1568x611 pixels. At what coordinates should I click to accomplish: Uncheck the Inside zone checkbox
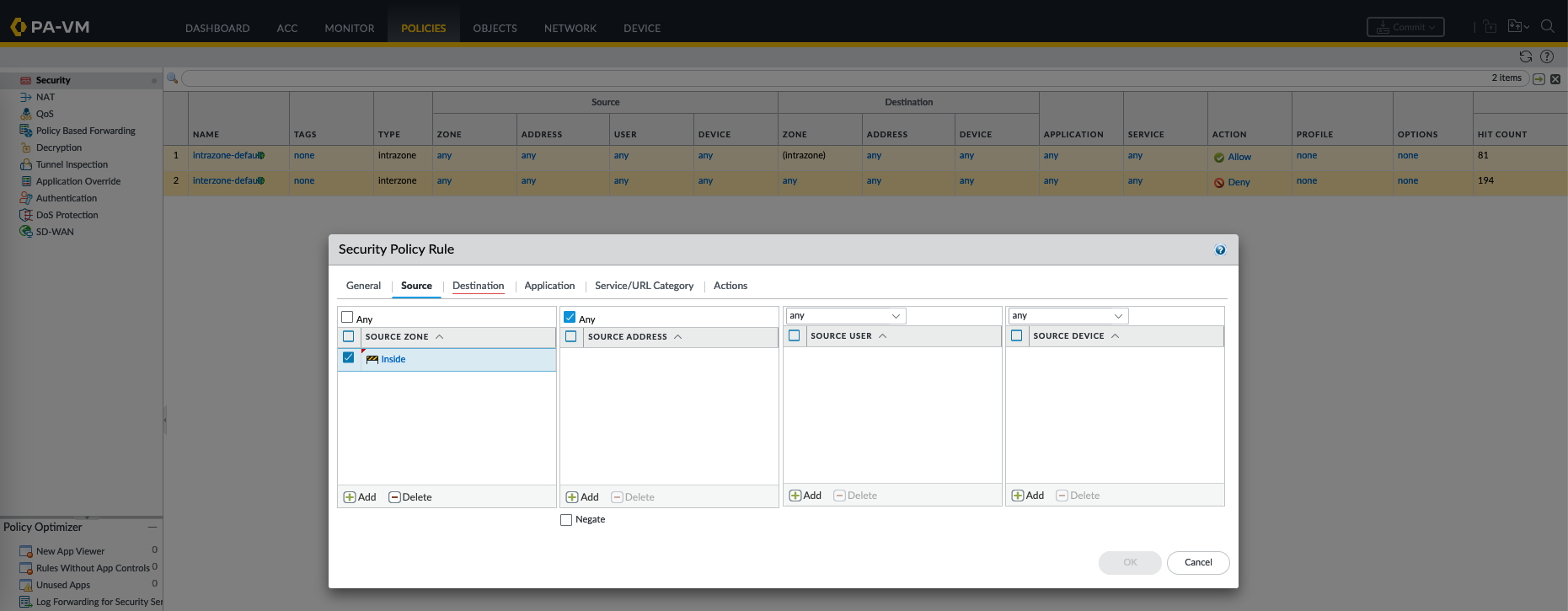point(348,358)
